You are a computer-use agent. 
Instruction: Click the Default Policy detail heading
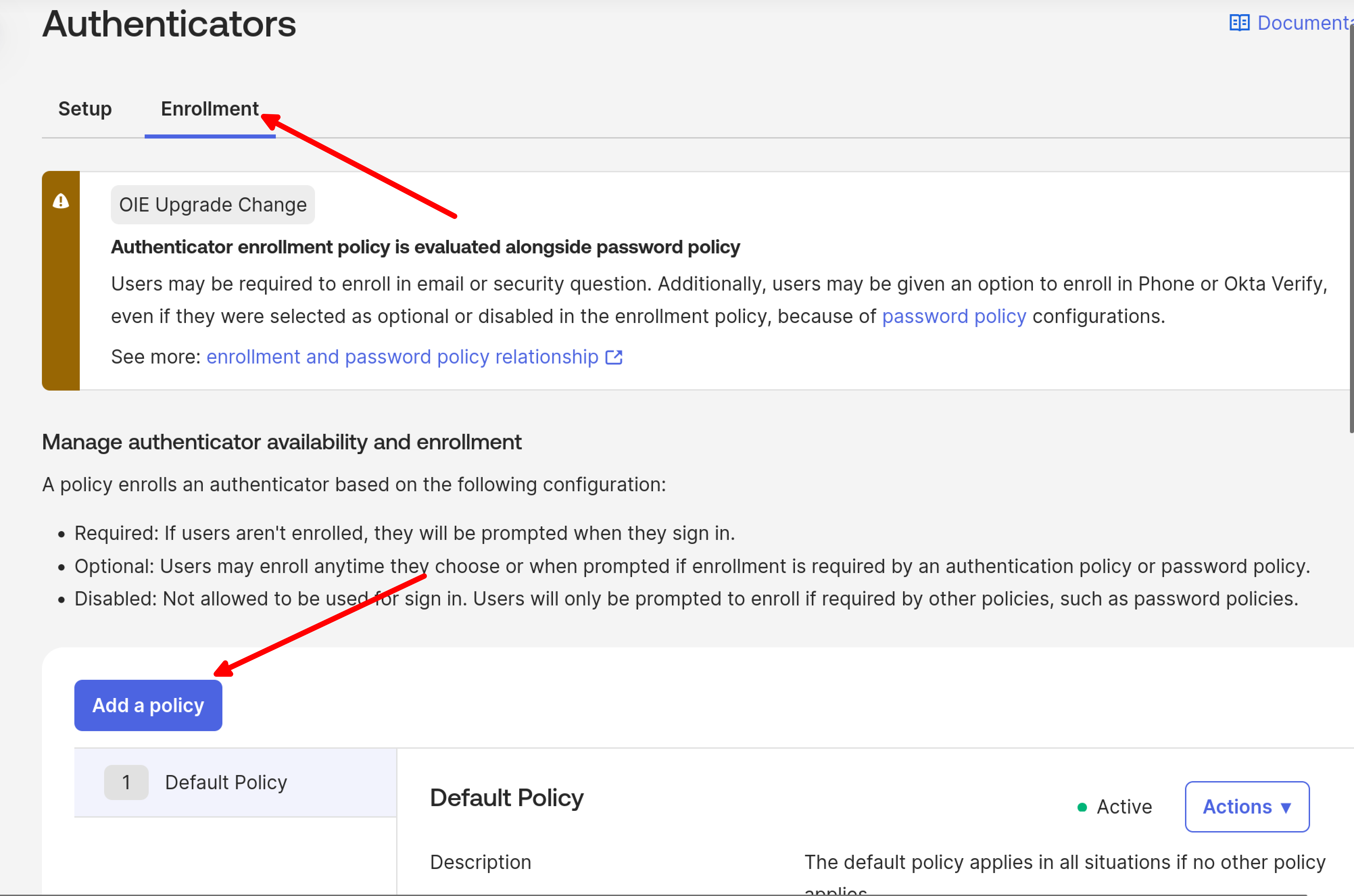click(506, 798)
